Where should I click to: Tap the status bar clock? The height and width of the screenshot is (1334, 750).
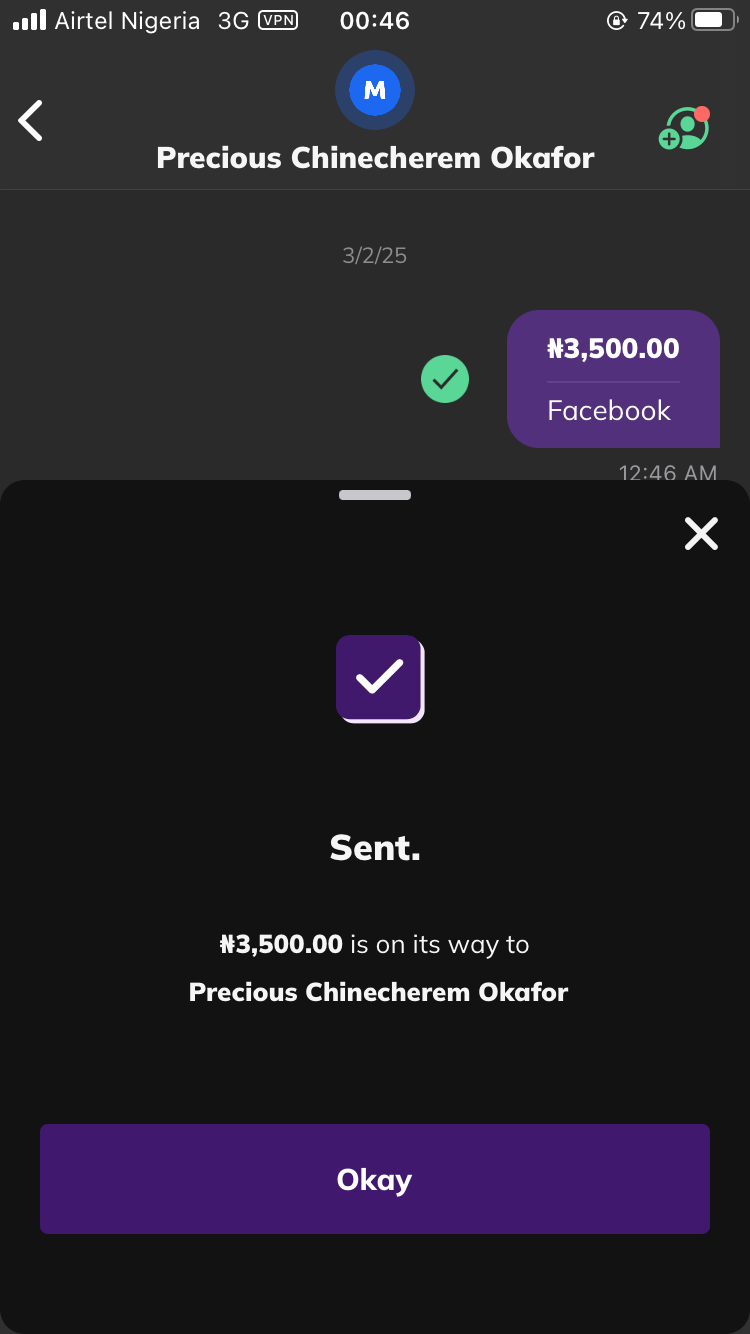pyautogui.click(x=375, y=20)
